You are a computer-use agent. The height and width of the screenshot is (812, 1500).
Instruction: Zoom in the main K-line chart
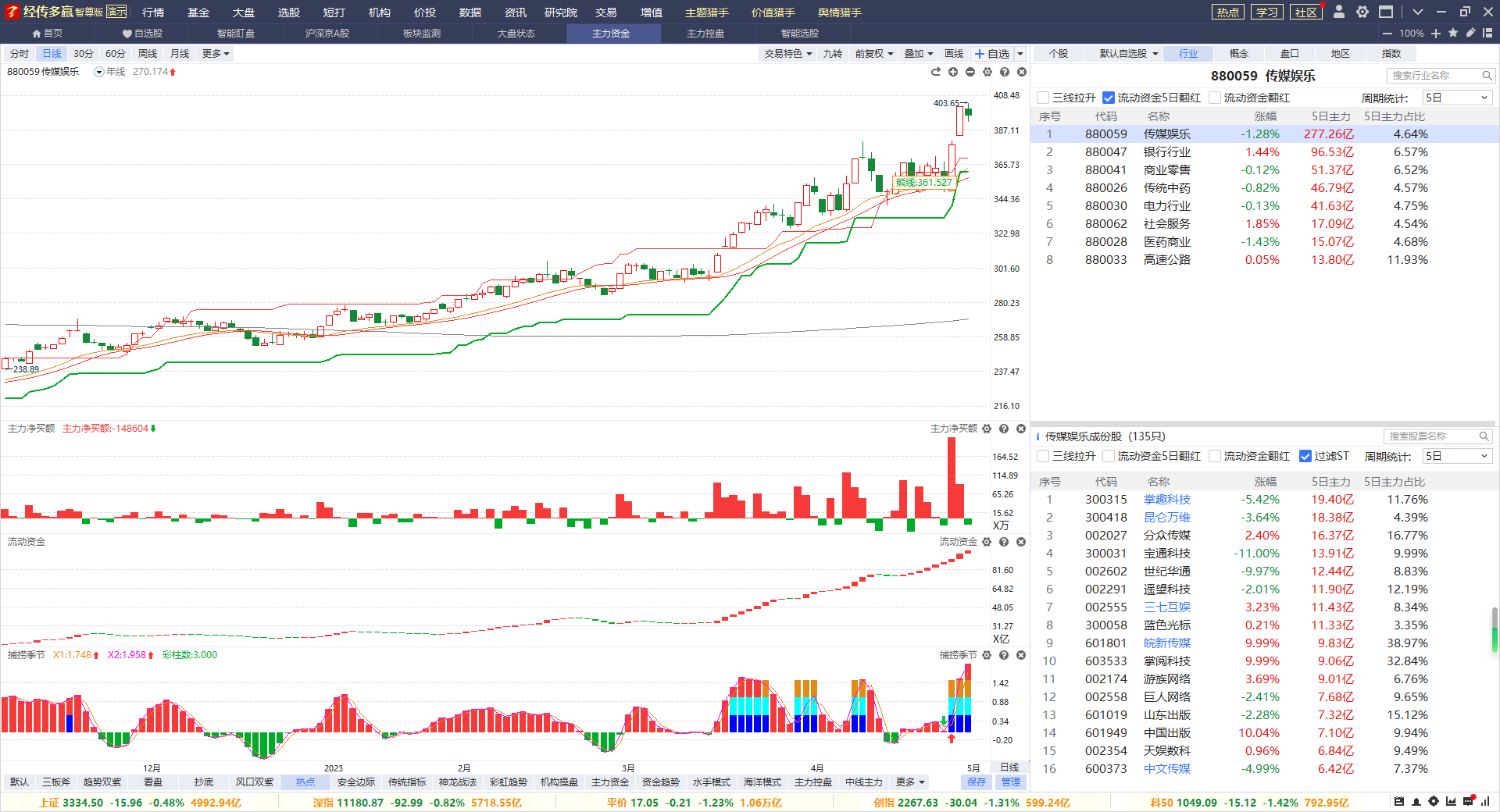(953, 72)
